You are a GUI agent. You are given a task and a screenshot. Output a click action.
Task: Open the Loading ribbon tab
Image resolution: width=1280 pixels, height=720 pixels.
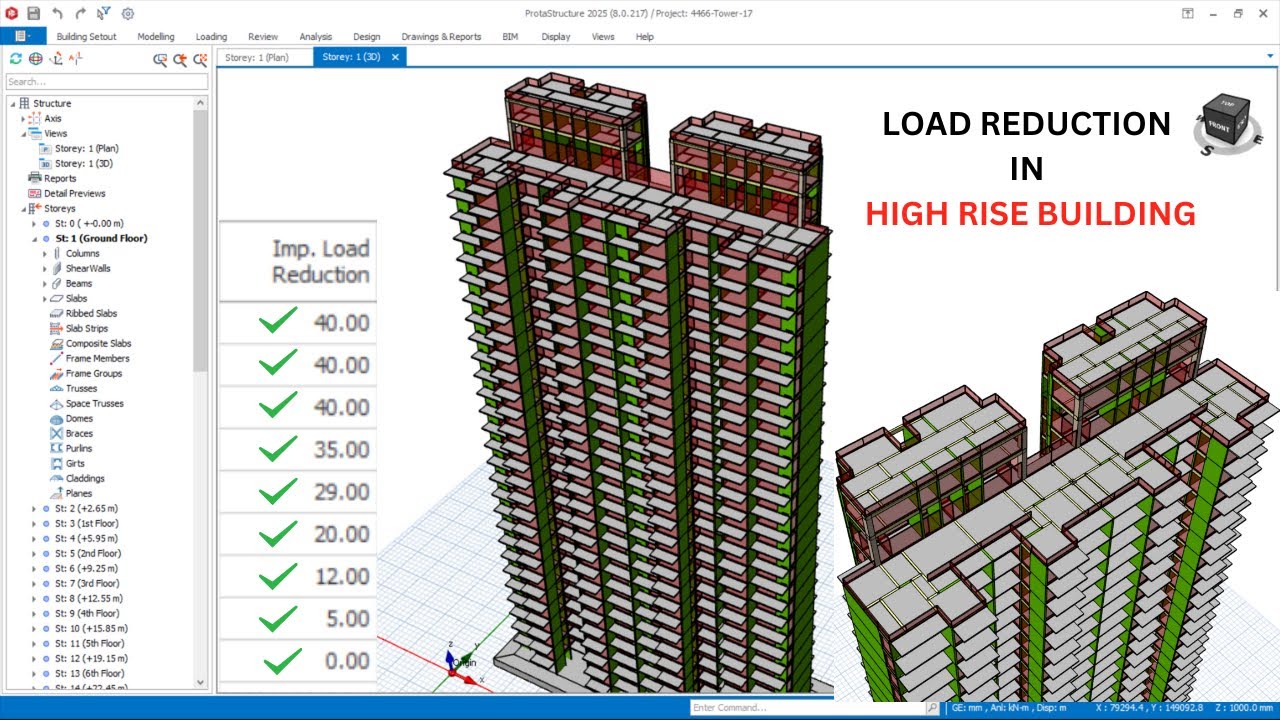pyautogui.click(x=211, y=36)
